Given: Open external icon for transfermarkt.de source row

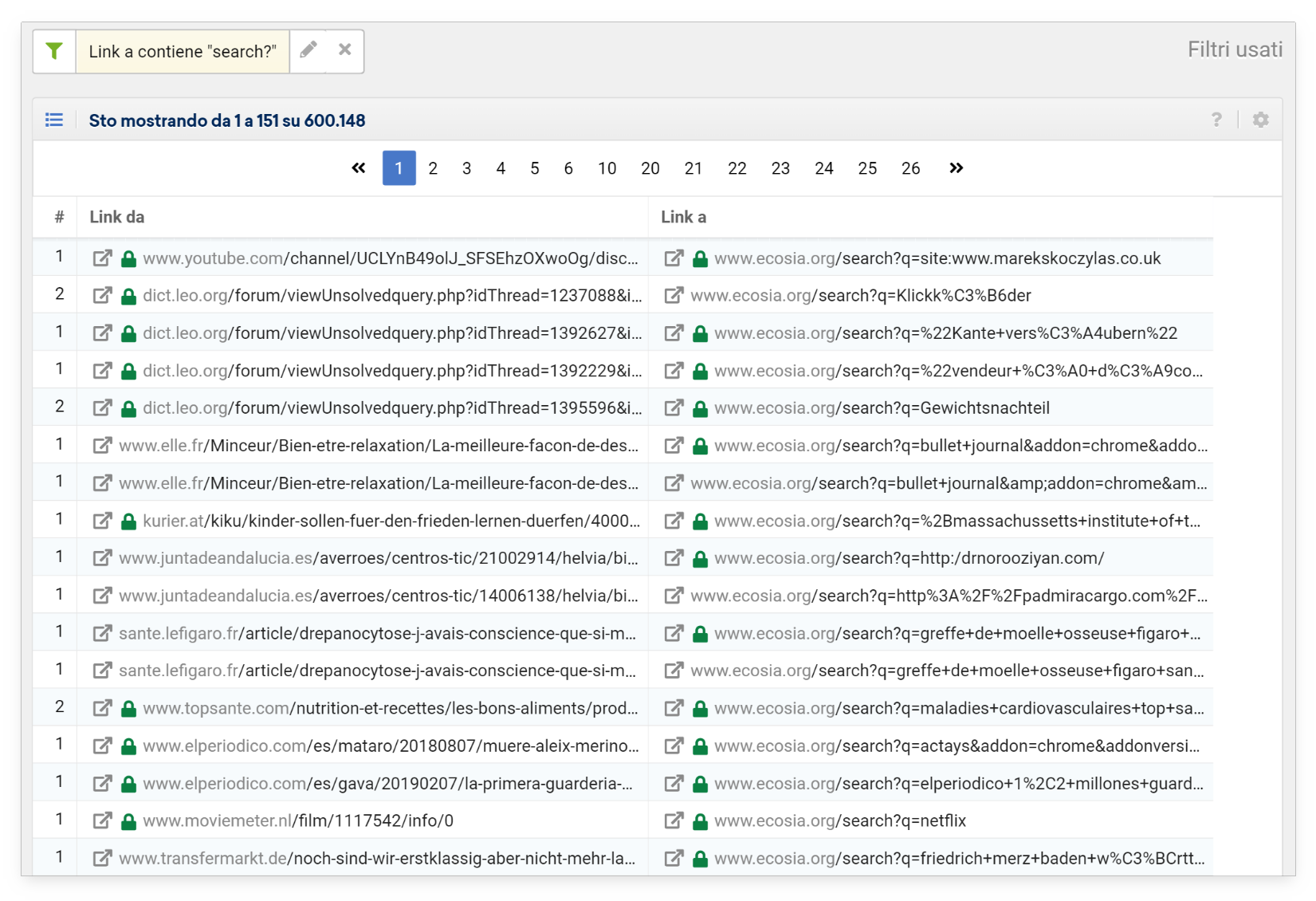Looking at the screenshot, I should click(x=102, y=858).
